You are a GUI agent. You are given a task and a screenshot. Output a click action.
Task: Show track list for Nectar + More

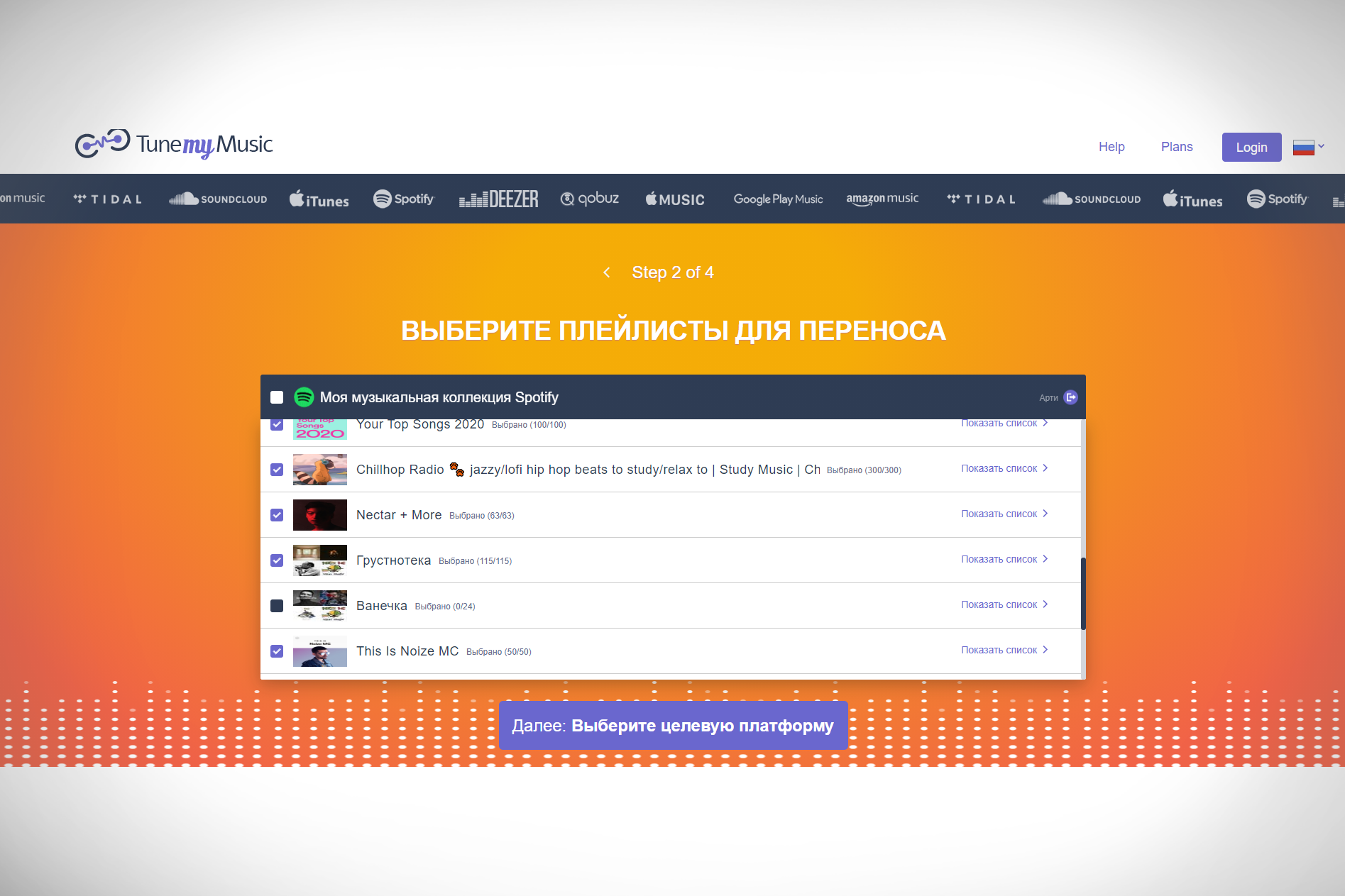point(1004,514)
